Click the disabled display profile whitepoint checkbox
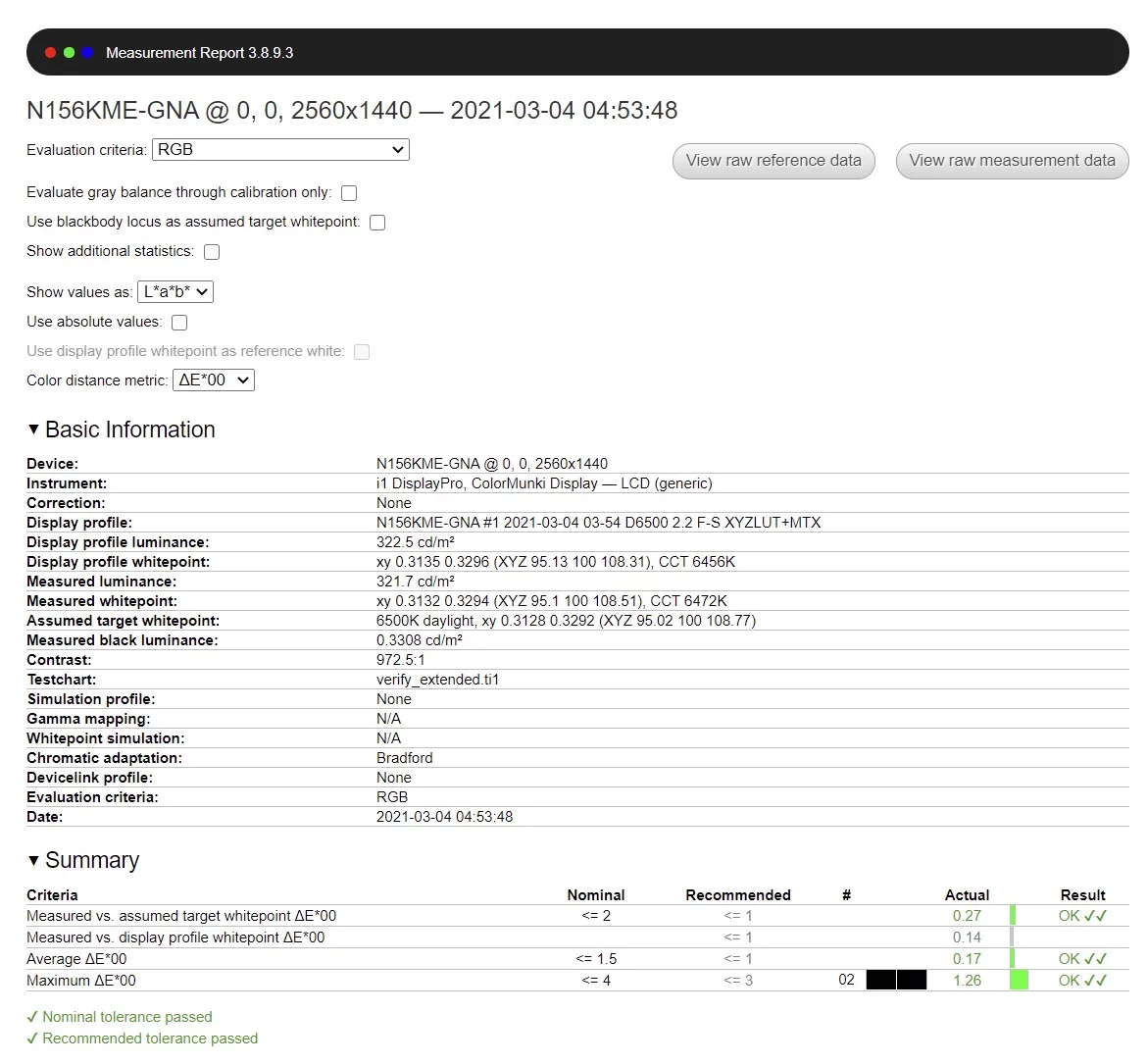The height and width of the screenshot is (1064, 1147). click(362, 352)
